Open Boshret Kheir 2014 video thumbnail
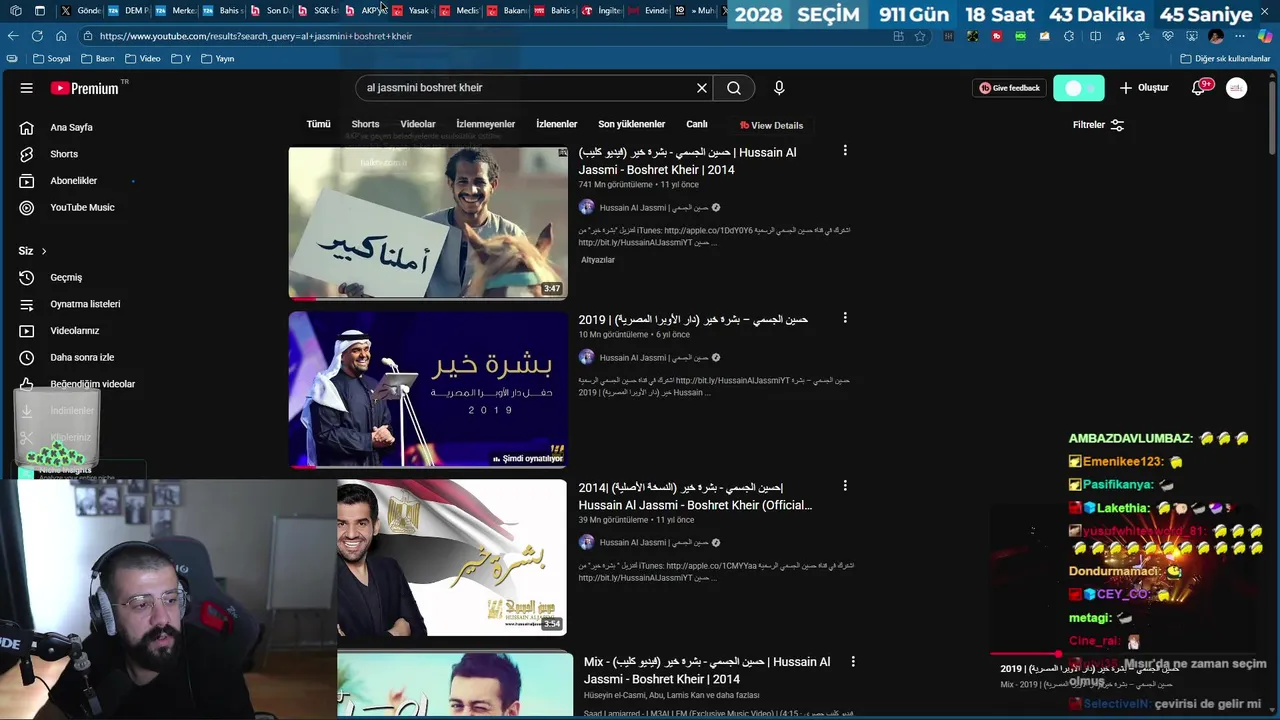The height and width of the screenshot is (720, 1280). tap(428, 223)
